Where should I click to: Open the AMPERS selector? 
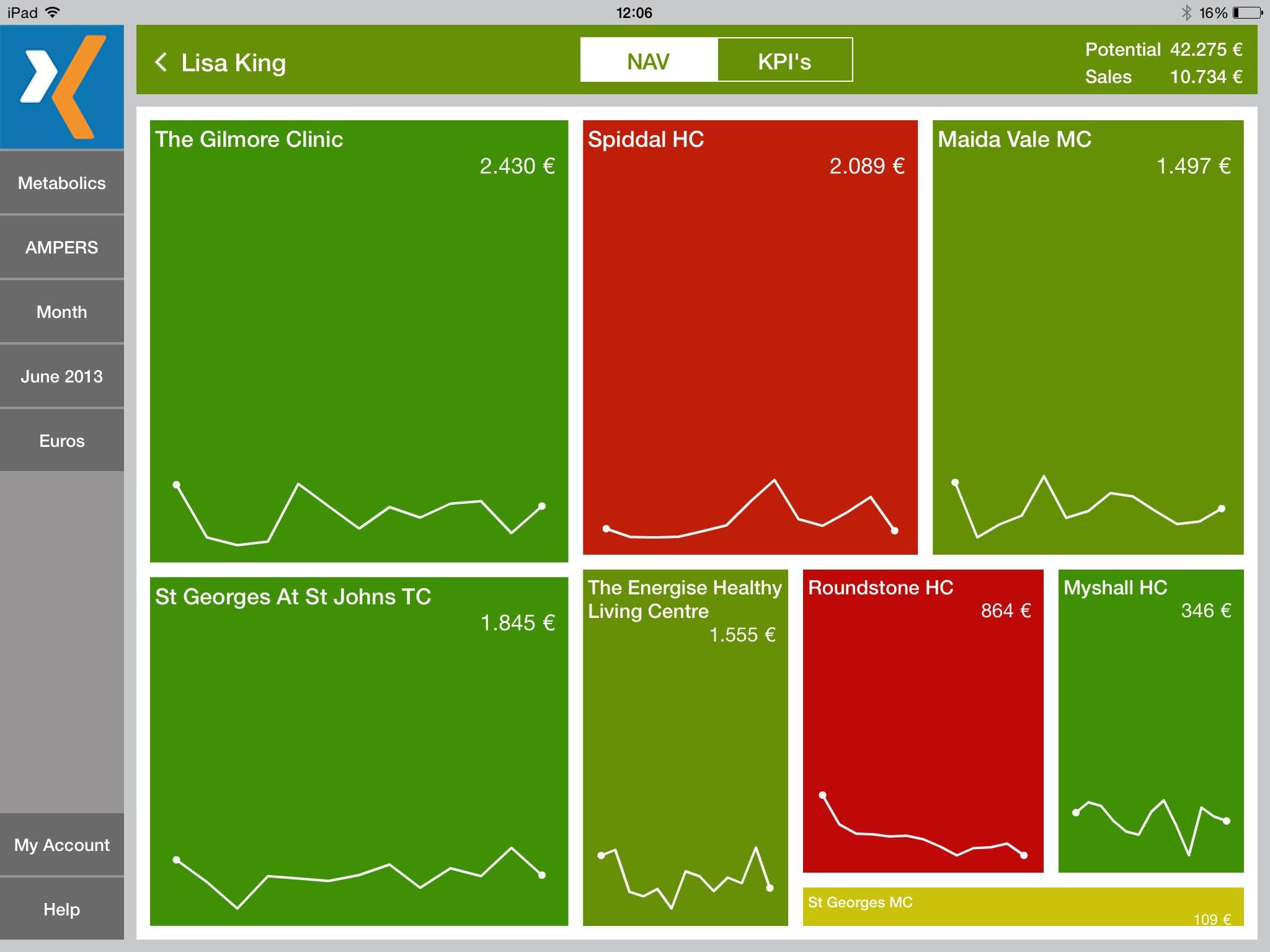pos(62,248)
